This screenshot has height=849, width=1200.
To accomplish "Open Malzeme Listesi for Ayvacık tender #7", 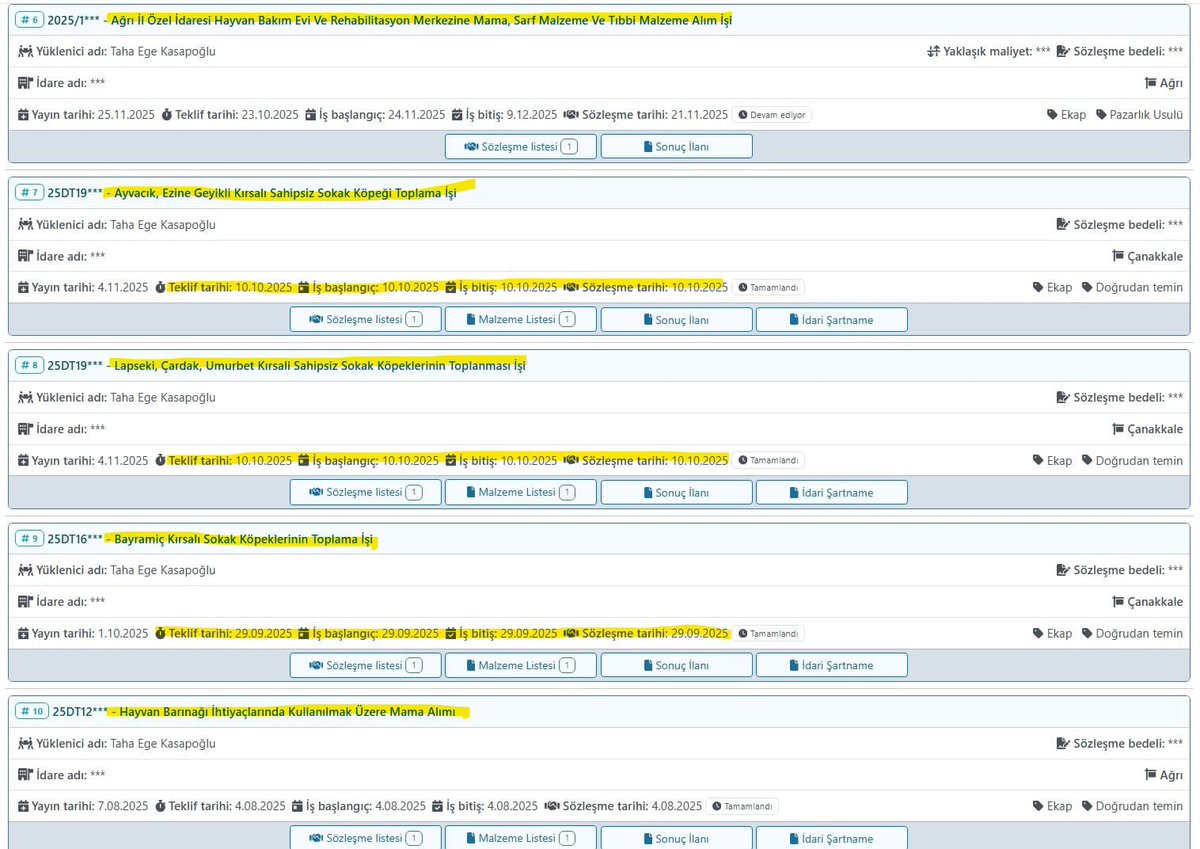I will pyautogui.click(x=521, y=319).
